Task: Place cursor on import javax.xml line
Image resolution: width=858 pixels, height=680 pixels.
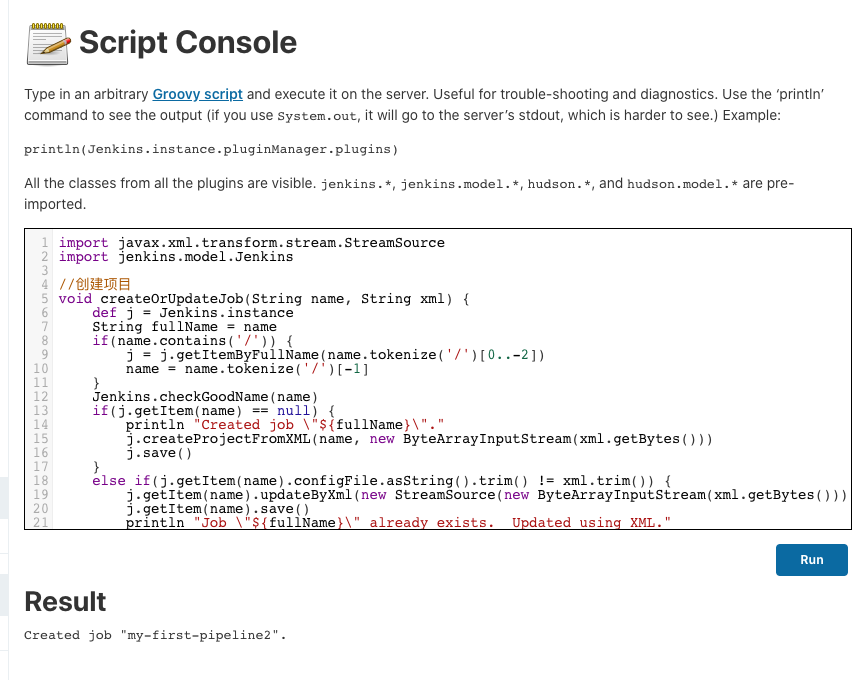Action: point(251,243)
